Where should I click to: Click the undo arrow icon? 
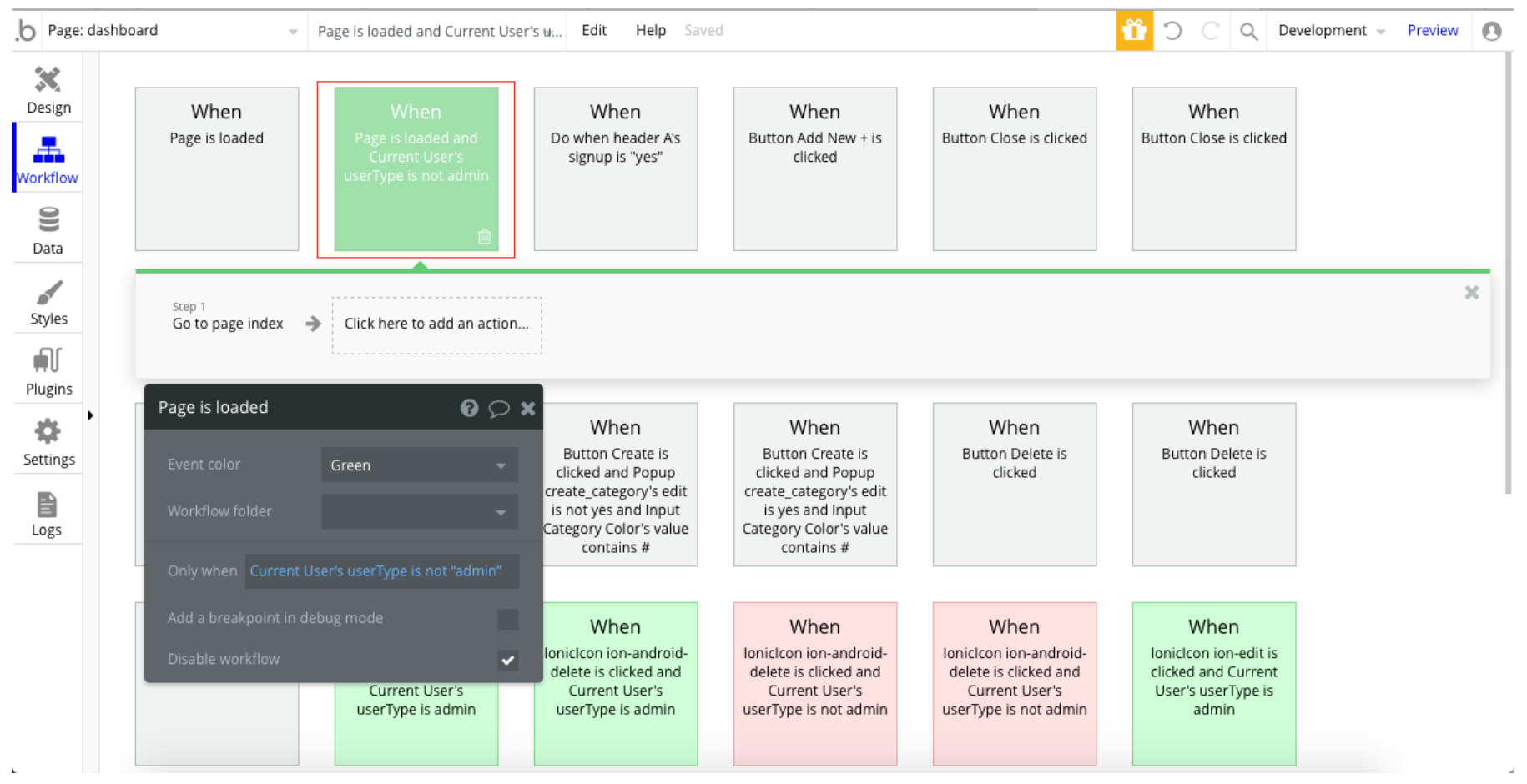pyautogui.click(x=1172, y=31)
